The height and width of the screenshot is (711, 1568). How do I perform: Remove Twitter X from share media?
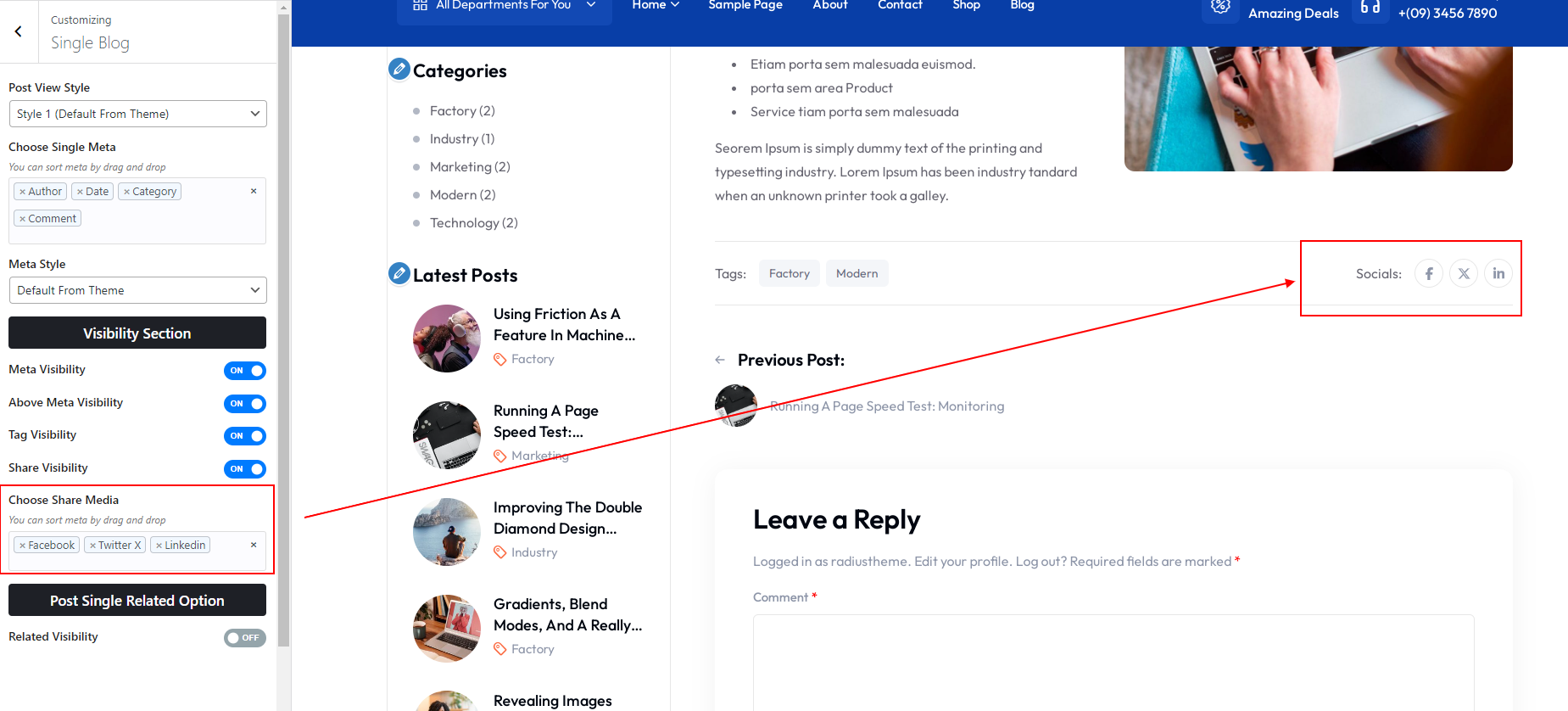click(x=92, y=546)
